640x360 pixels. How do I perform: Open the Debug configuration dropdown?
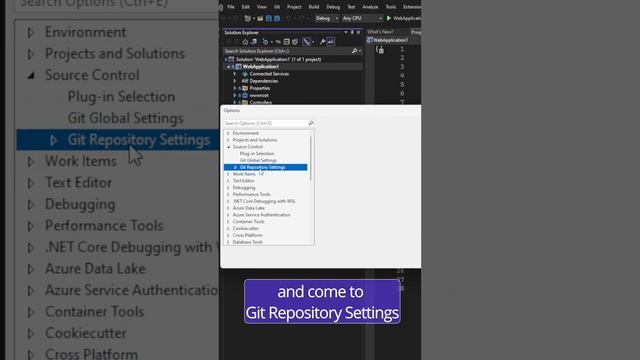point(327,18)
